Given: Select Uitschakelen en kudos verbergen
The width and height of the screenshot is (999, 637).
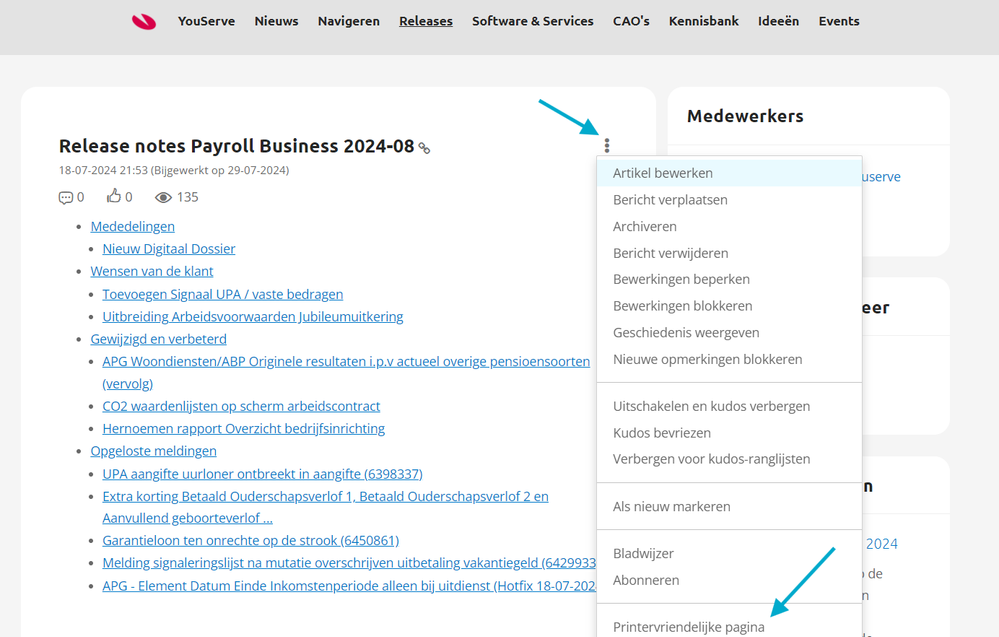Looking at the screenshot, I should pyautogui.click(x=729, y=406).
